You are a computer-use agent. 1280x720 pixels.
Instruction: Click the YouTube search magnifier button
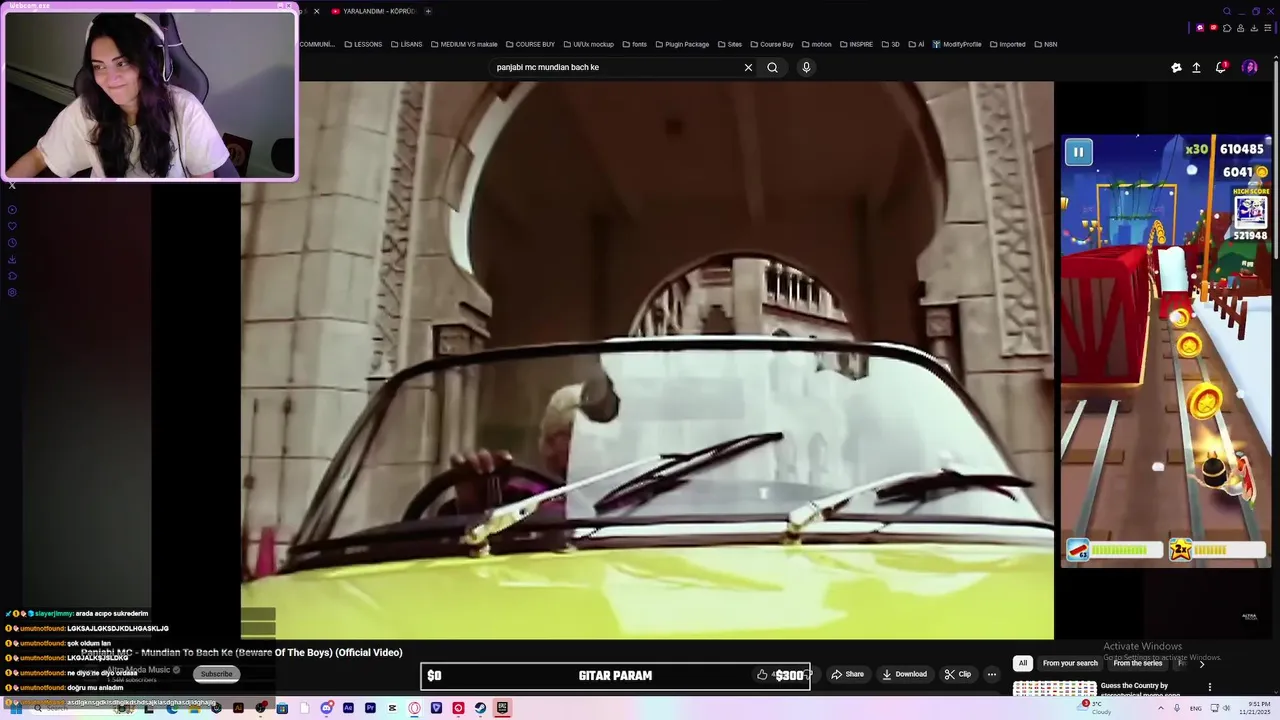772,67
